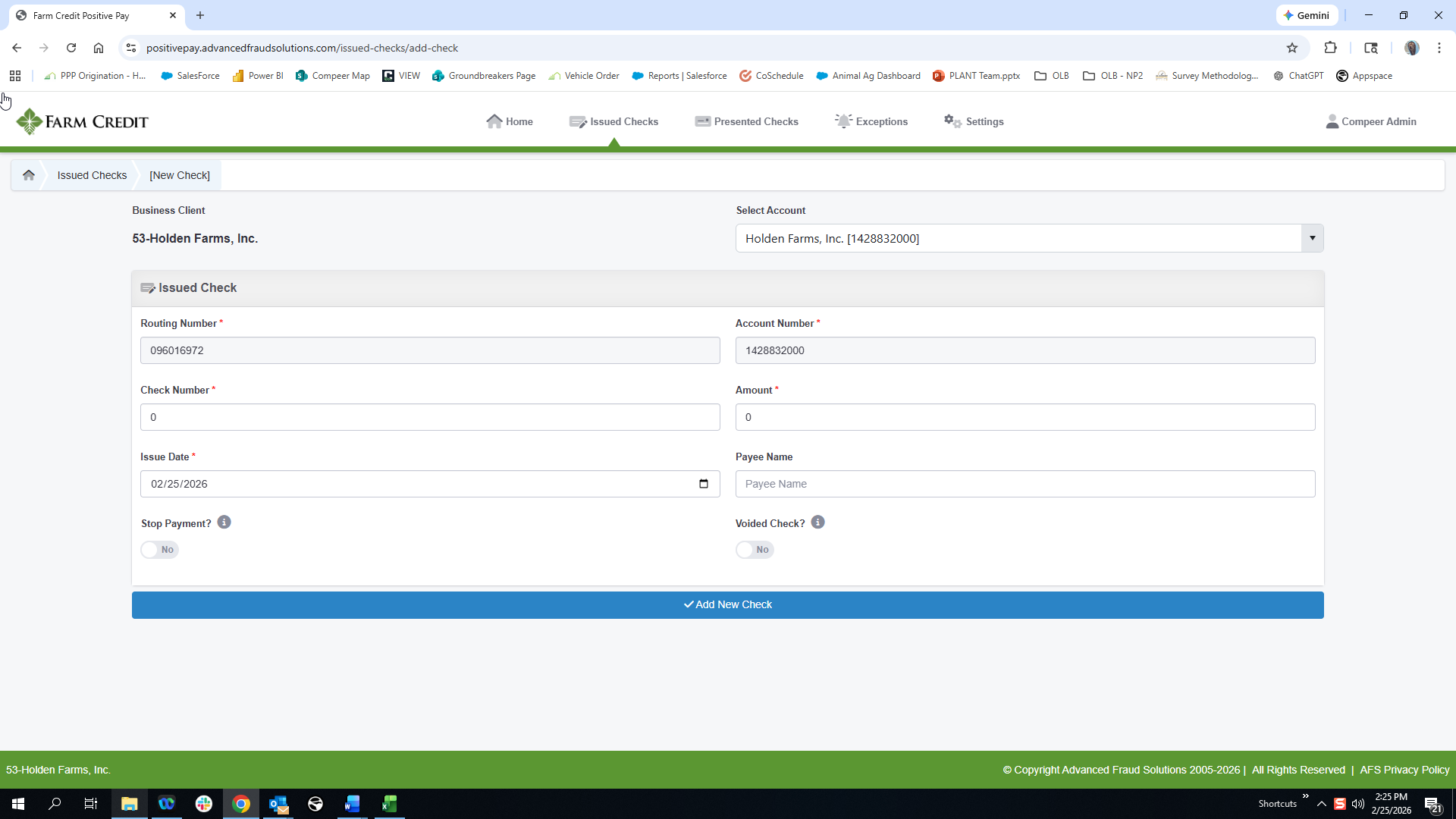The width and height of the screenshot is (1456, 819).
Task: Toggle the Voided Check switch
Action: click(755, 550)
